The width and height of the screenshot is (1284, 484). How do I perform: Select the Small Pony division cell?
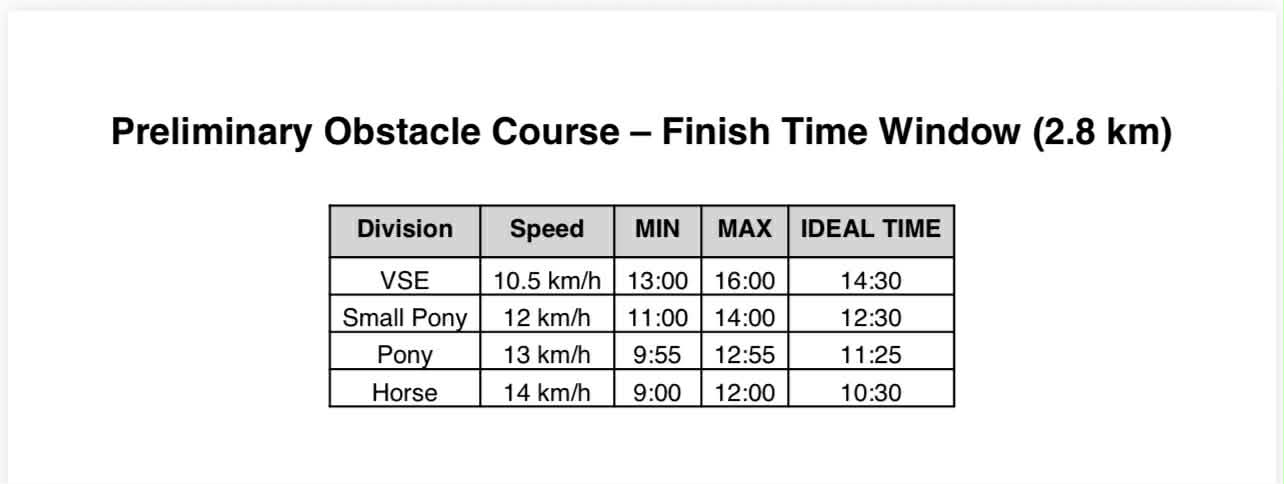405,318
